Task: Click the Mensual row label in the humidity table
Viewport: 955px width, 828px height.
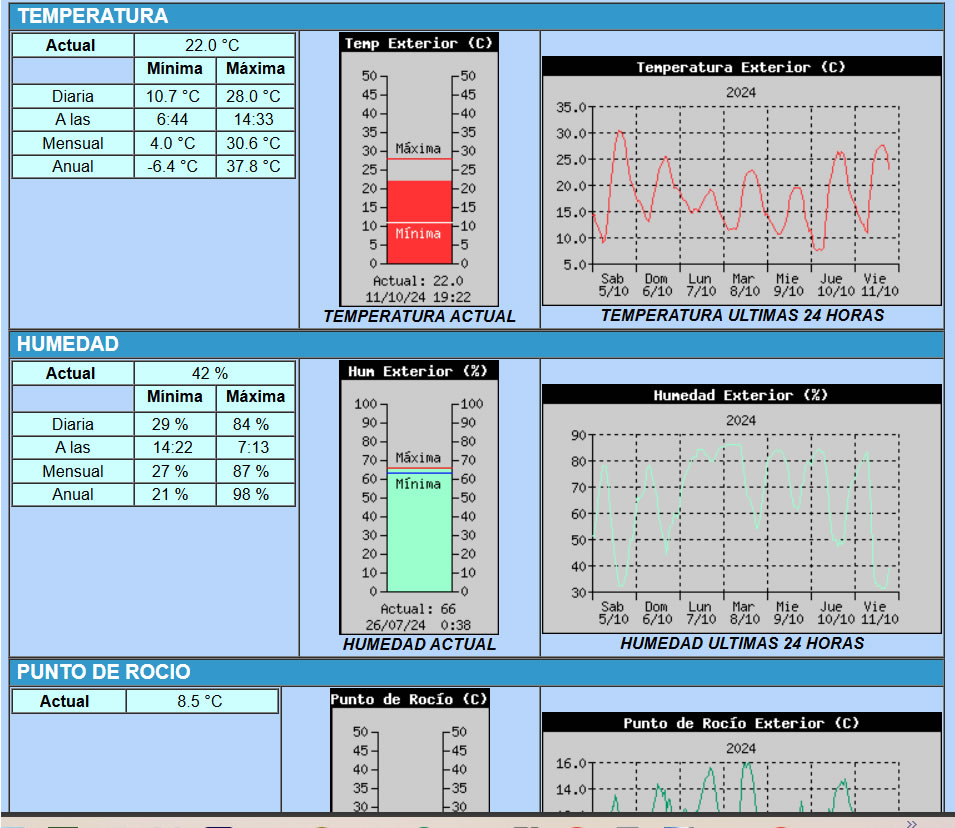Action: tap(72, 471)
